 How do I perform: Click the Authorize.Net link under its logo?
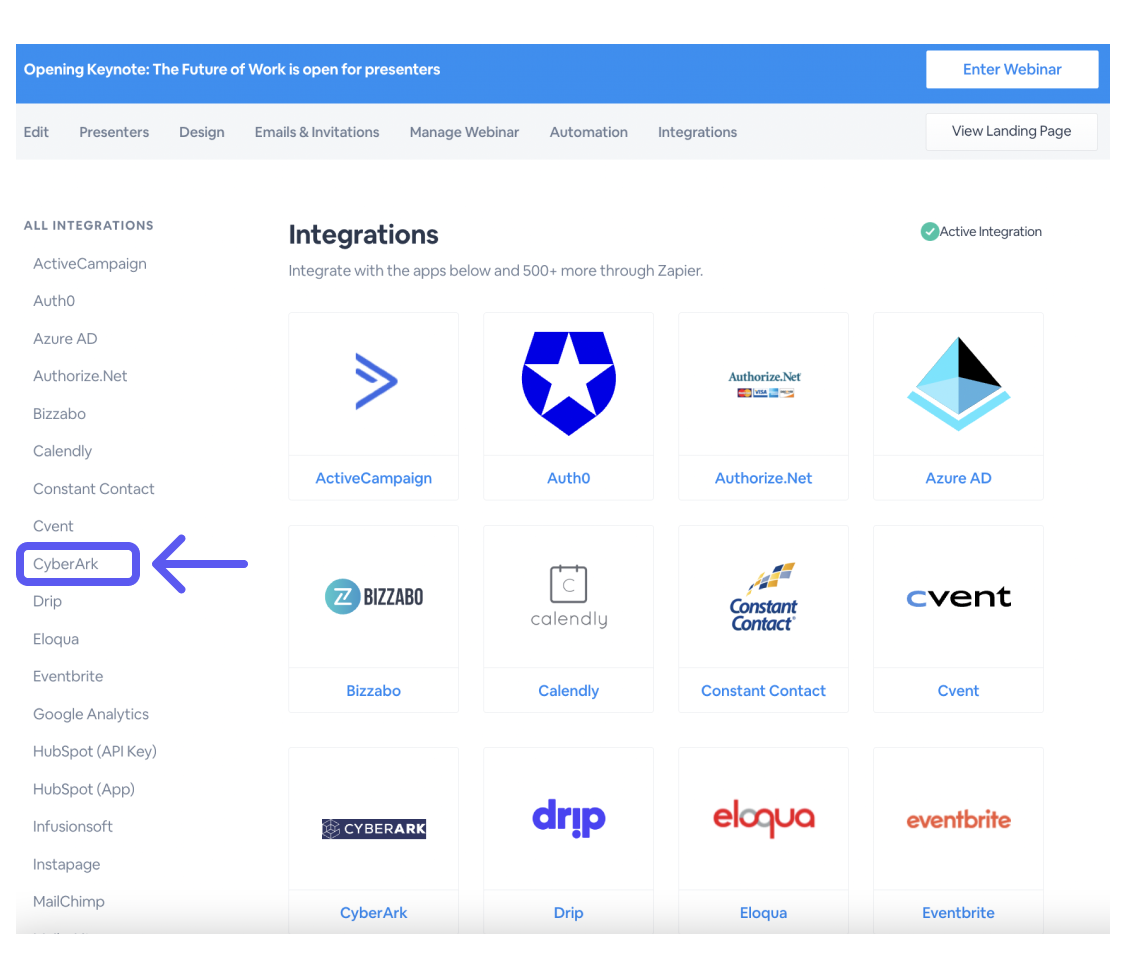(763, 478)
